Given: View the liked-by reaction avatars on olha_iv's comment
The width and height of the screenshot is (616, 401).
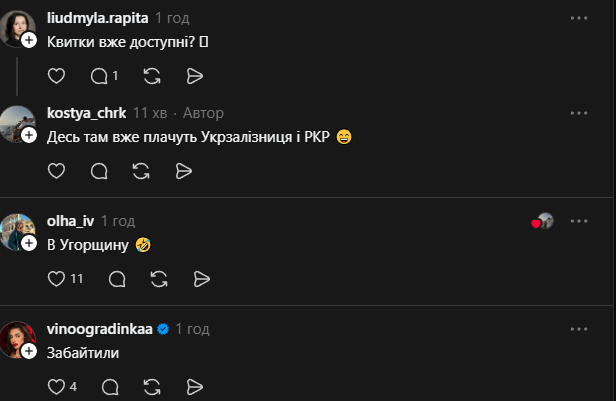Looking at the screenshot, I should (x=543, y=222).
